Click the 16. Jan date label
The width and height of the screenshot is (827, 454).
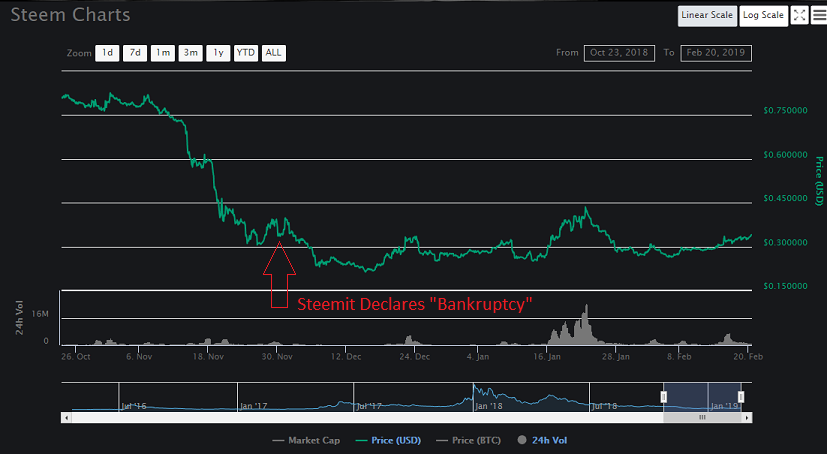pos(546,357)
